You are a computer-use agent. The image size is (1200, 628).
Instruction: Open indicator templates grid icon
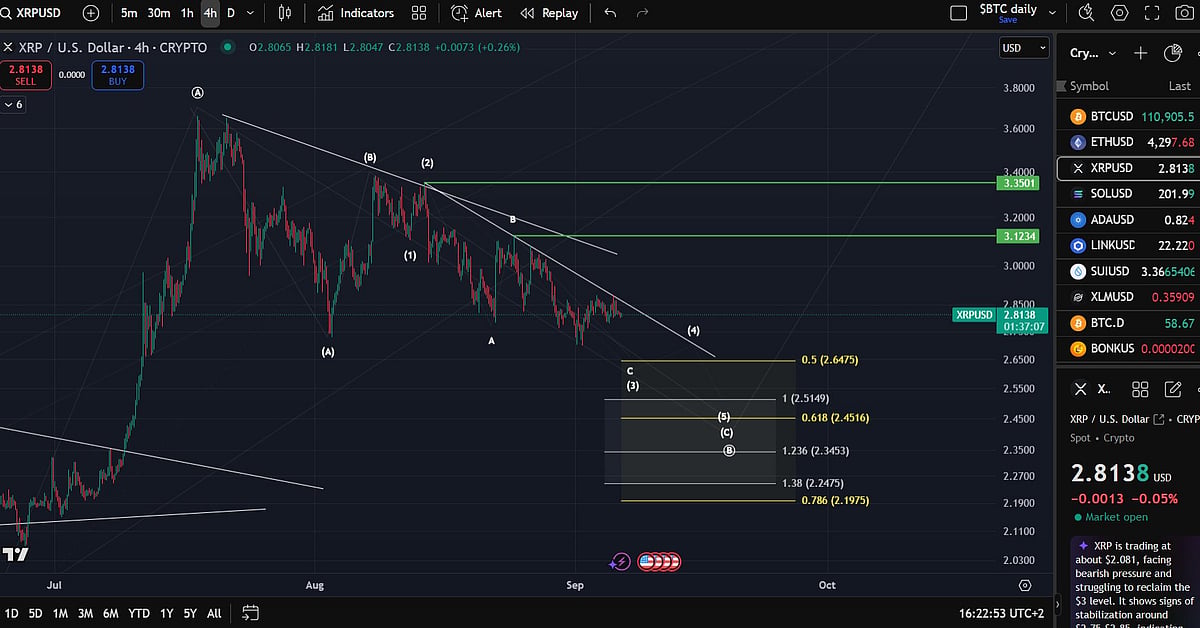point(419,13)
